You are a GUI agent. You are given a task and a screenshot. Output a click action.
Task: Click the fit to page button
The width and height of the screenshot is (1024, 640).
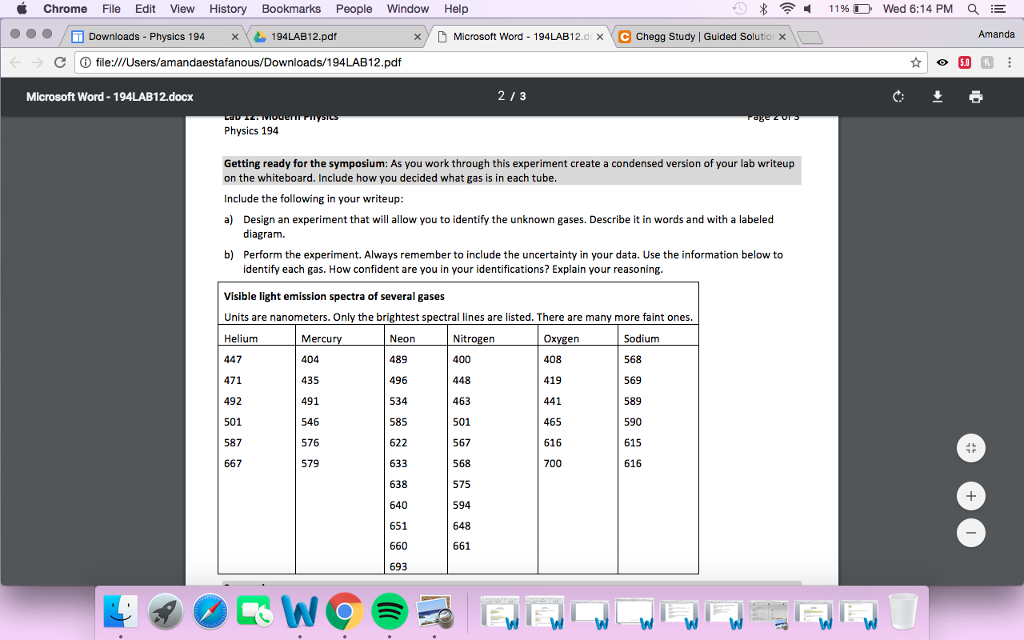pos(971,448)
